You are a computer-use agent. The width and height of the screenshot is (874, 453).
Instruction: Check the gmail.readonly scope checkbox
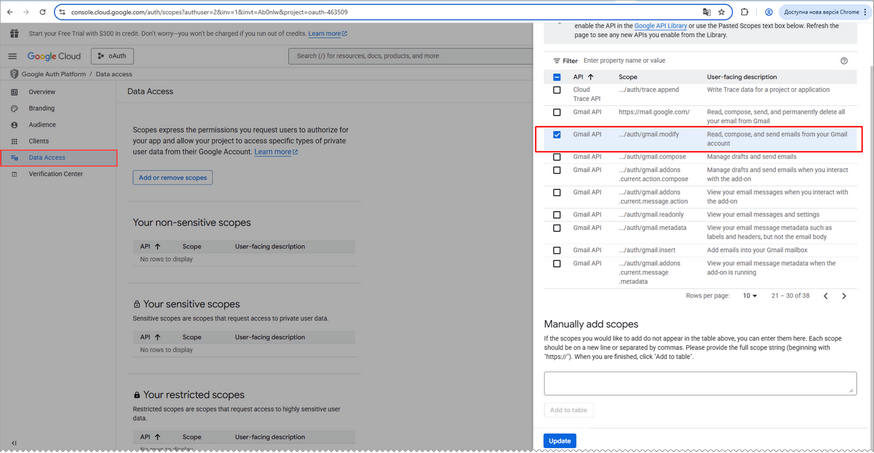pos(557,215)
